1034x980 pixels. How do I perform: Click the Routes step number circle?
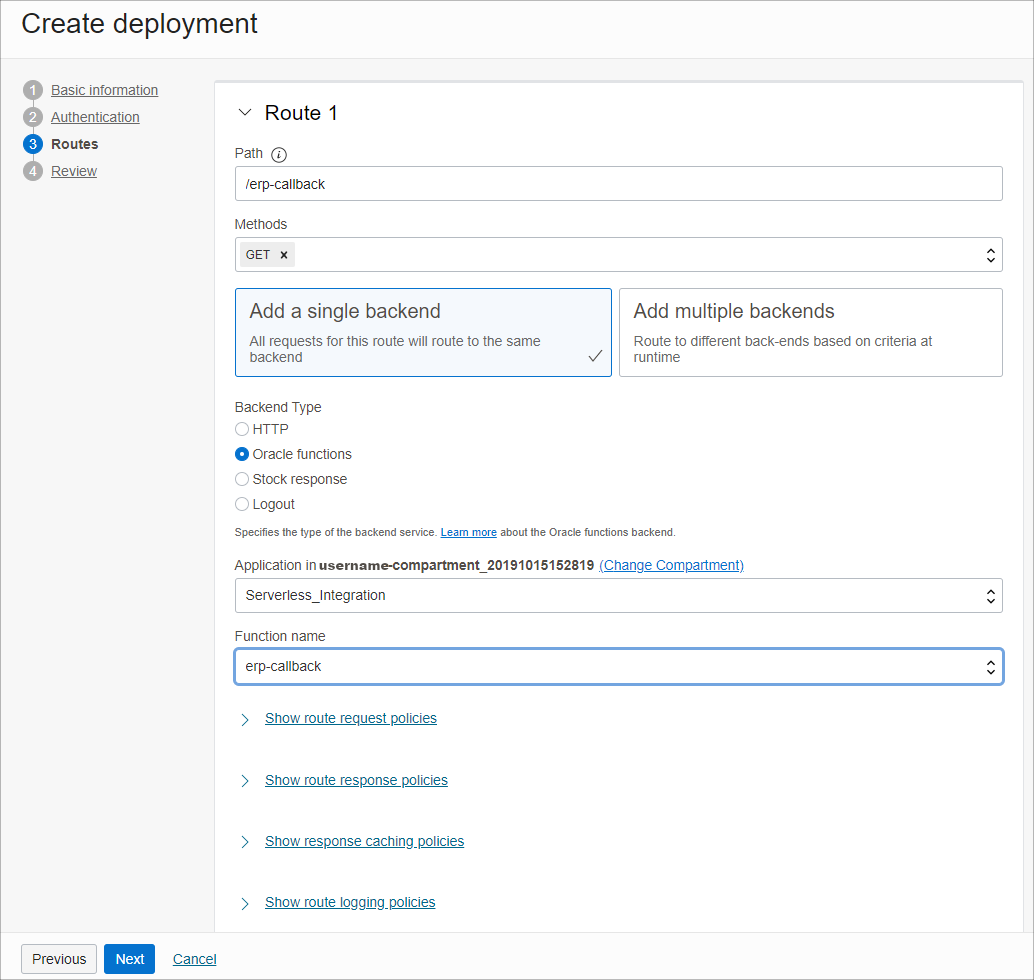tap(33, 143)
